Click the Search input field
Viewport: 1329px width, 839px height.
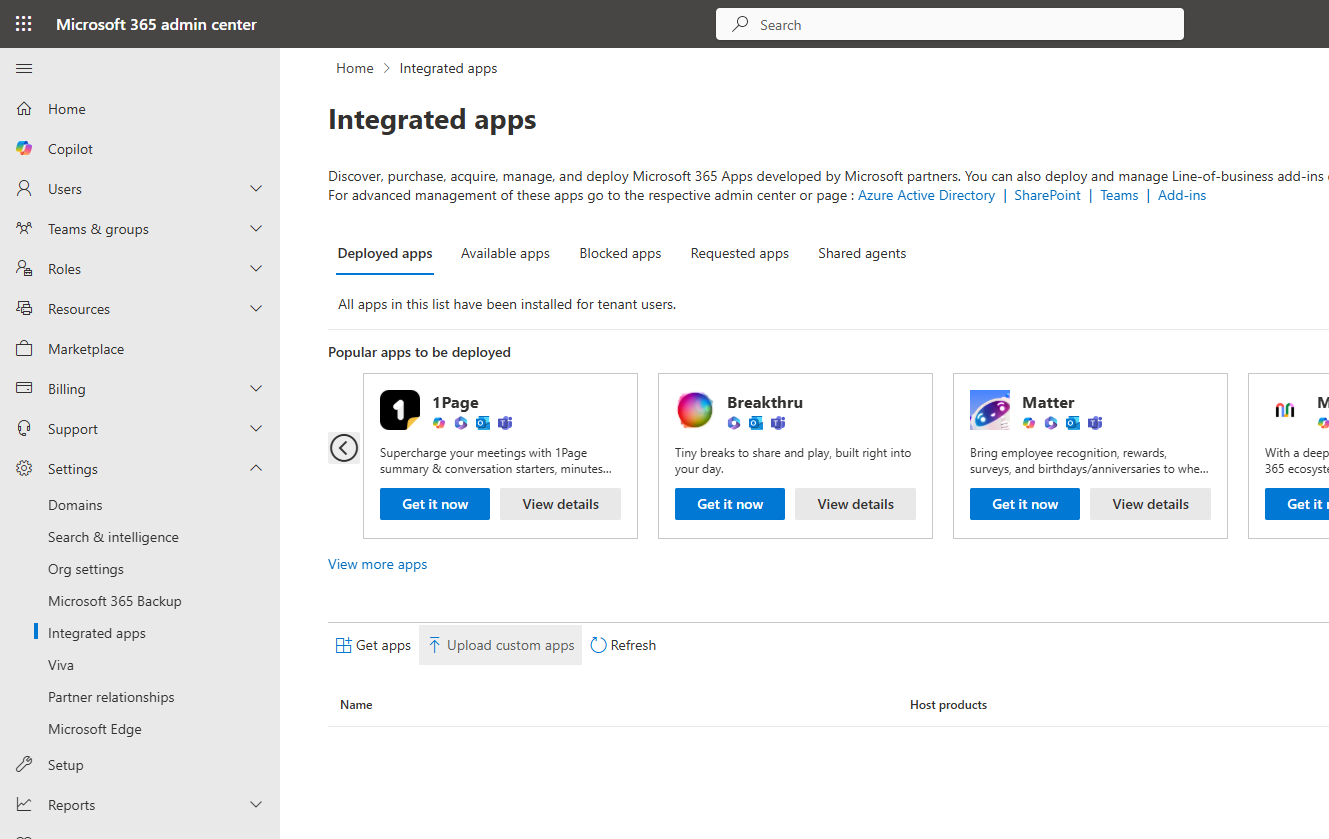(950, 25)
